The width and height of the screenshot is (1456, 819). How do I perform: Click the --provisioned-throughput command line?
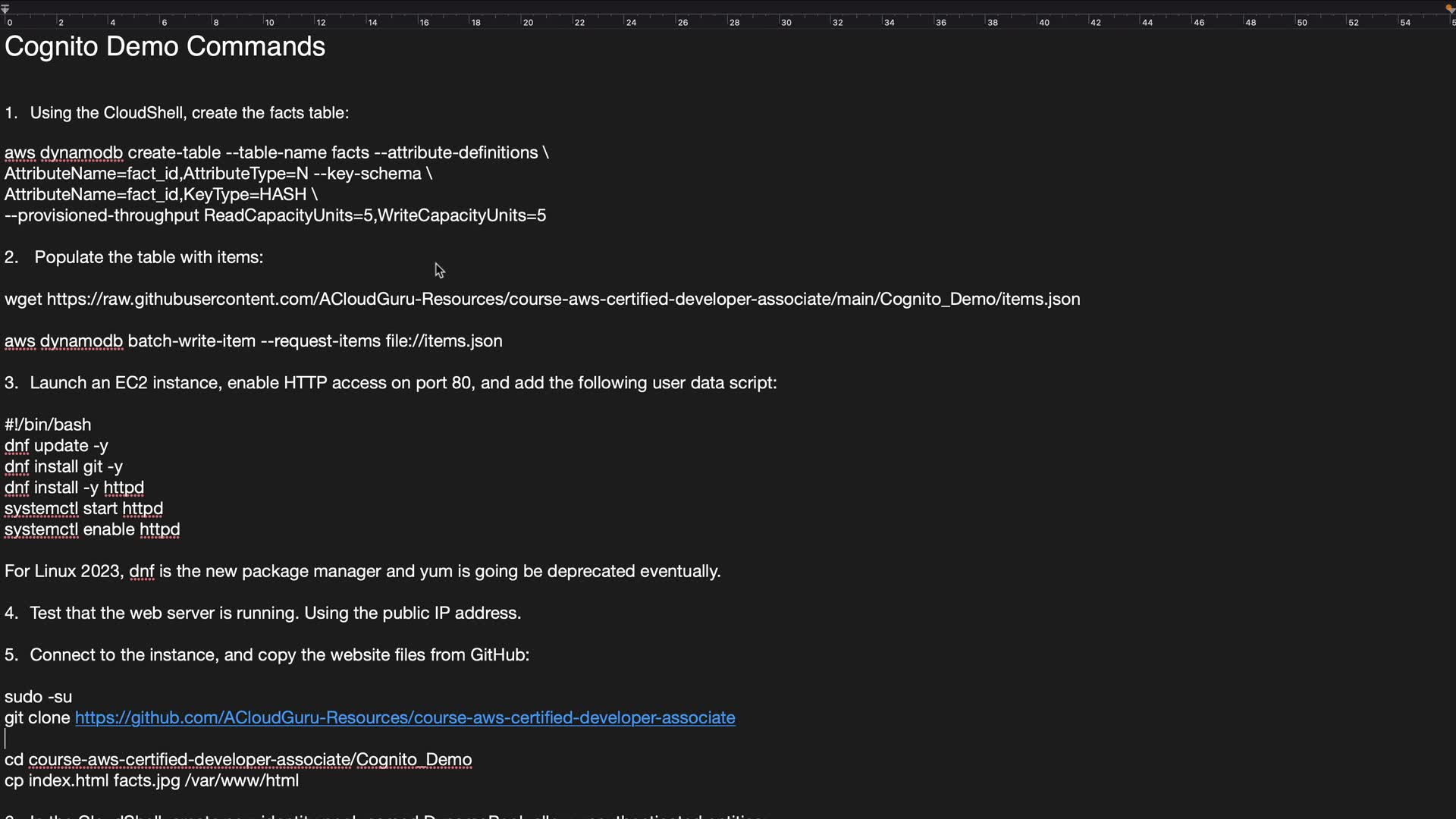(275, 216)
